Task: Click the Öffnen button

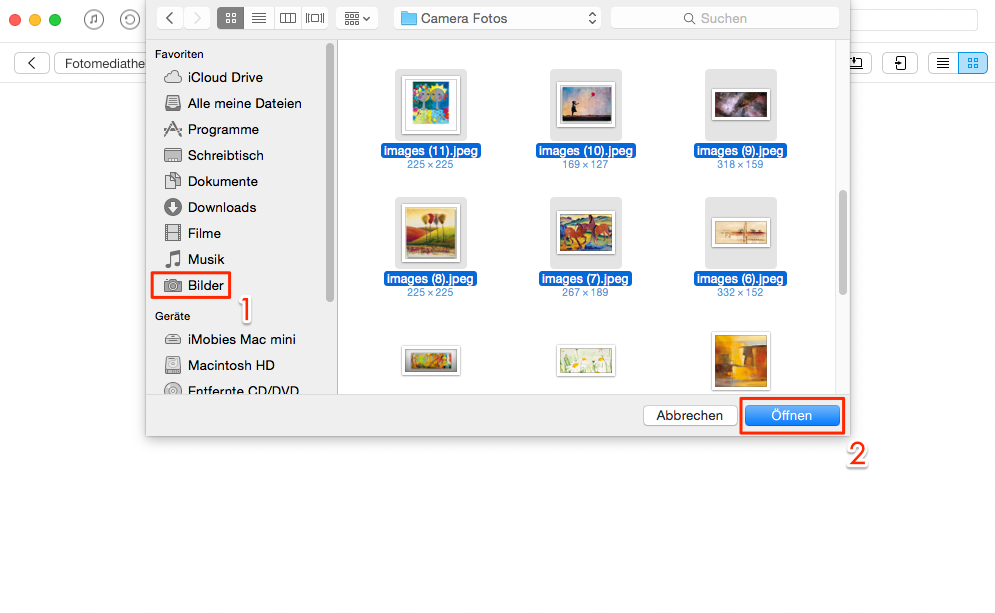Action: tap(792, 416)
